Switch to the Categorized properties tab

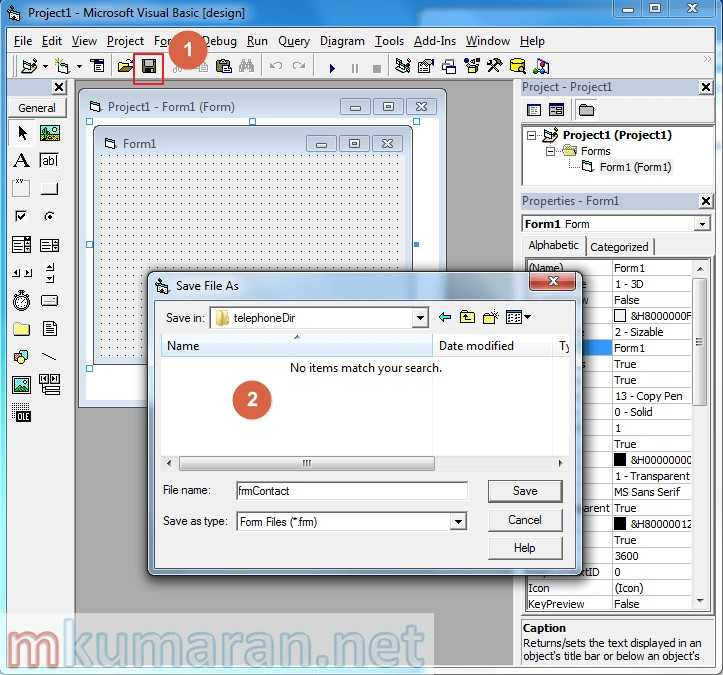[619, 247]
